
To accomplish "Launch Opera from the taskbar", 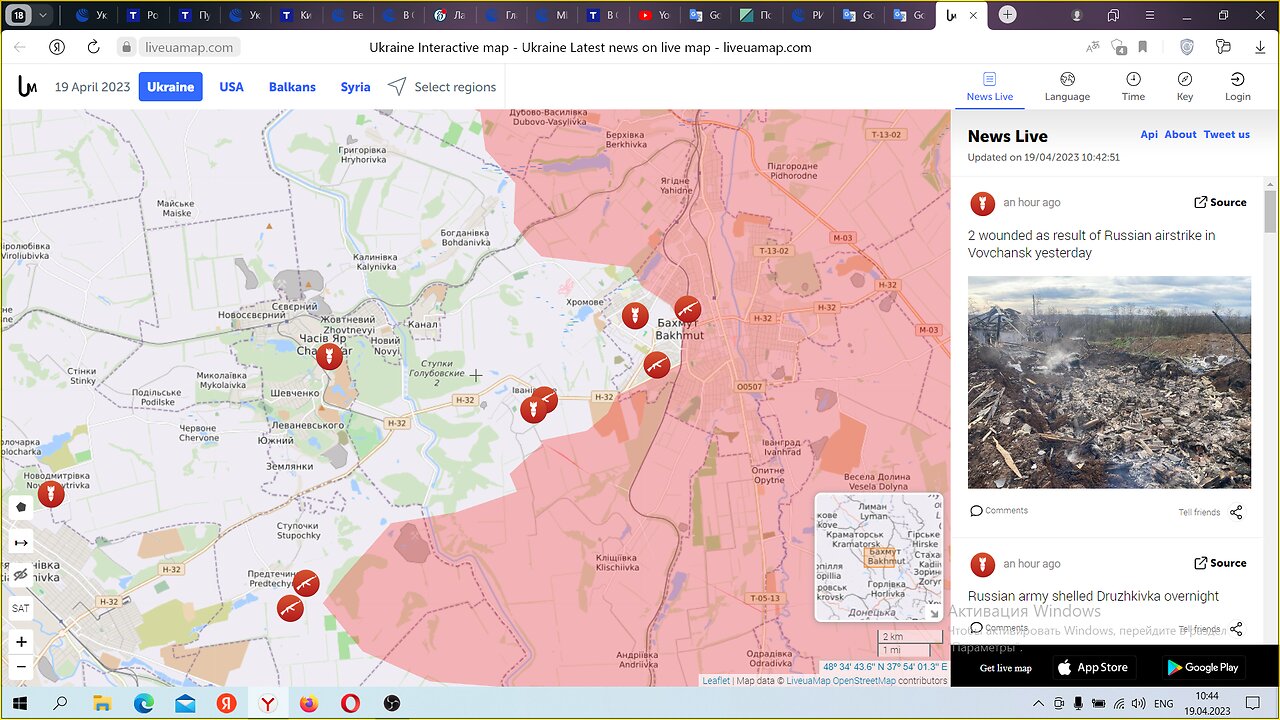I will click(350, 704).
